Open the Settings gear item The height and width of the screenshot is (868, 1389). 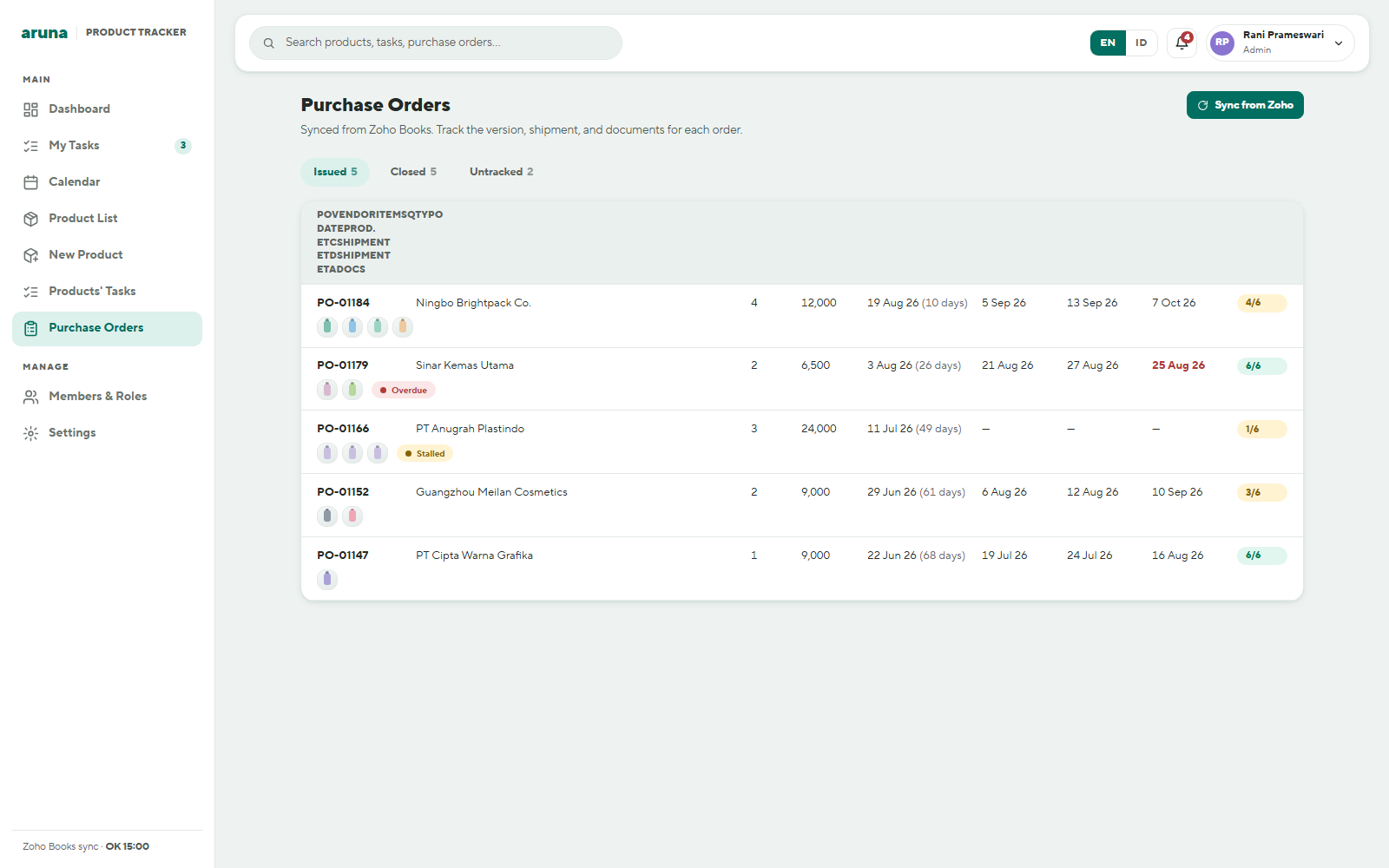point(107,433)
